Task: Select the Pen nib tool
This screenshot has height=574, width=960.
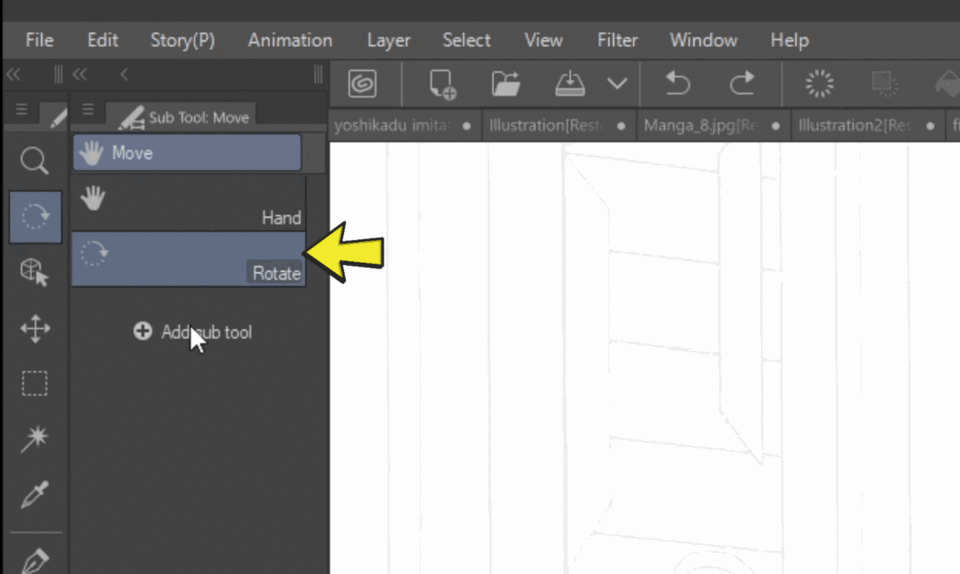Action: coord(34,559)
